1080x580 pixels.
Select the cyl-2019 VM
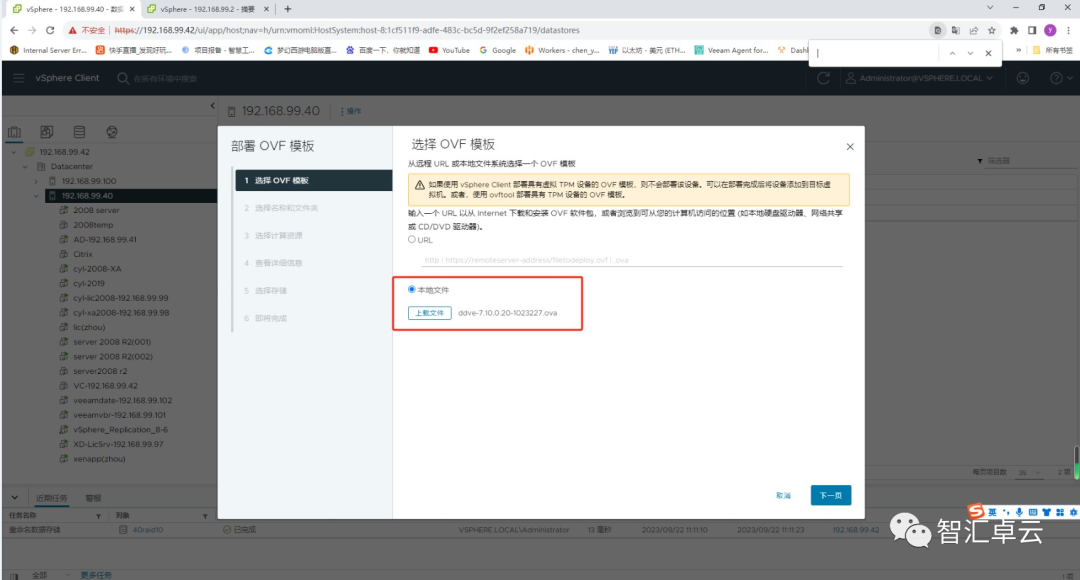[x=89, y=283]
